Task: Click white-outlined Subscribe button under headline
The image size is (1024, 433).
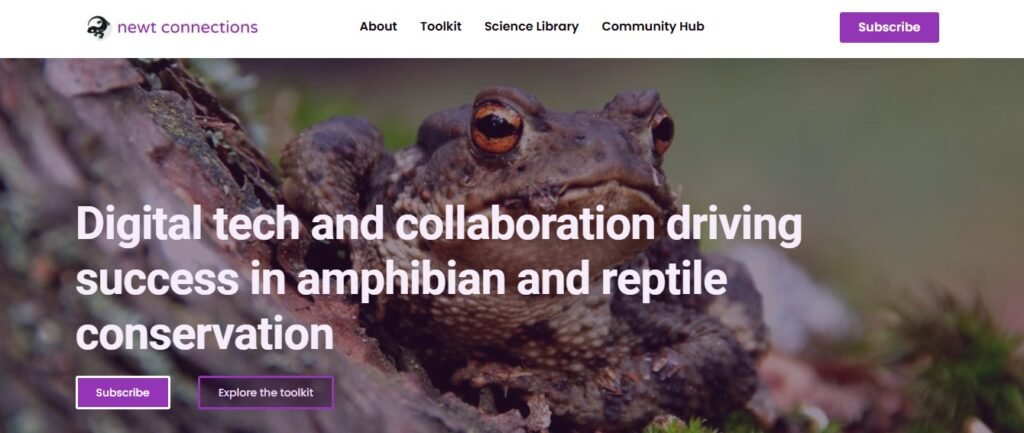Action: point(123,393)
